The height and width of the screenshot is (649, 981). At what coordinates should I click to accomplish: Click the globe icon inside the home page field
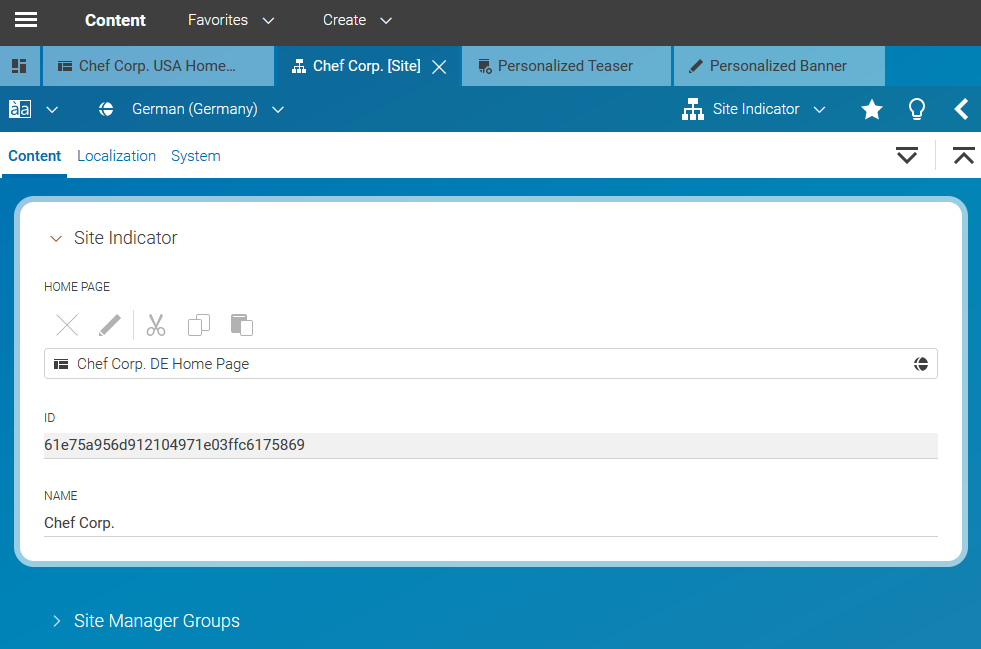(x=921, y=363)
